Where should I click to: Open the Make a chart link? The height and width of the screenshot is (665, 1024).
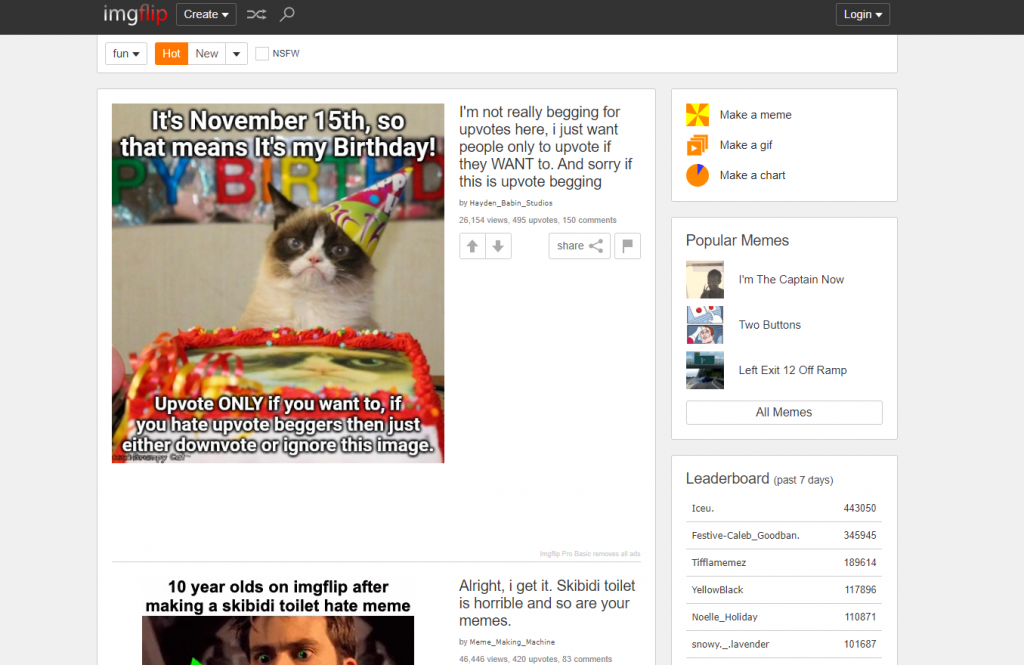click(752, 175)
